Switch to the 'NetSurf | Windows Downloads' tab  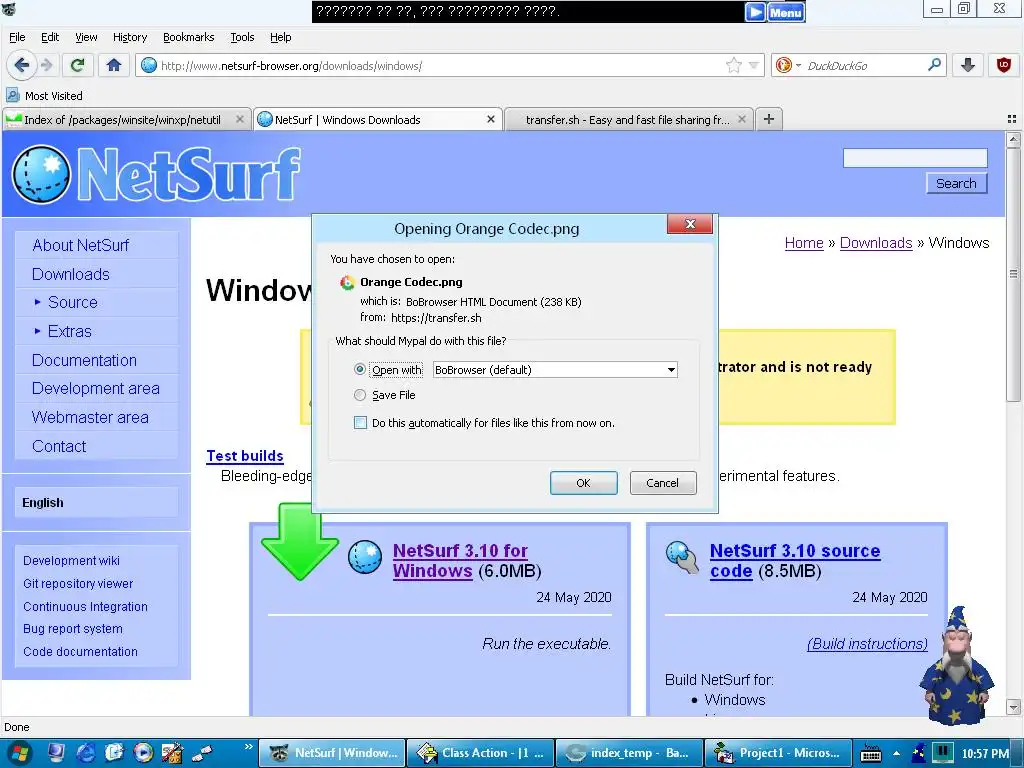click(377, 120)
